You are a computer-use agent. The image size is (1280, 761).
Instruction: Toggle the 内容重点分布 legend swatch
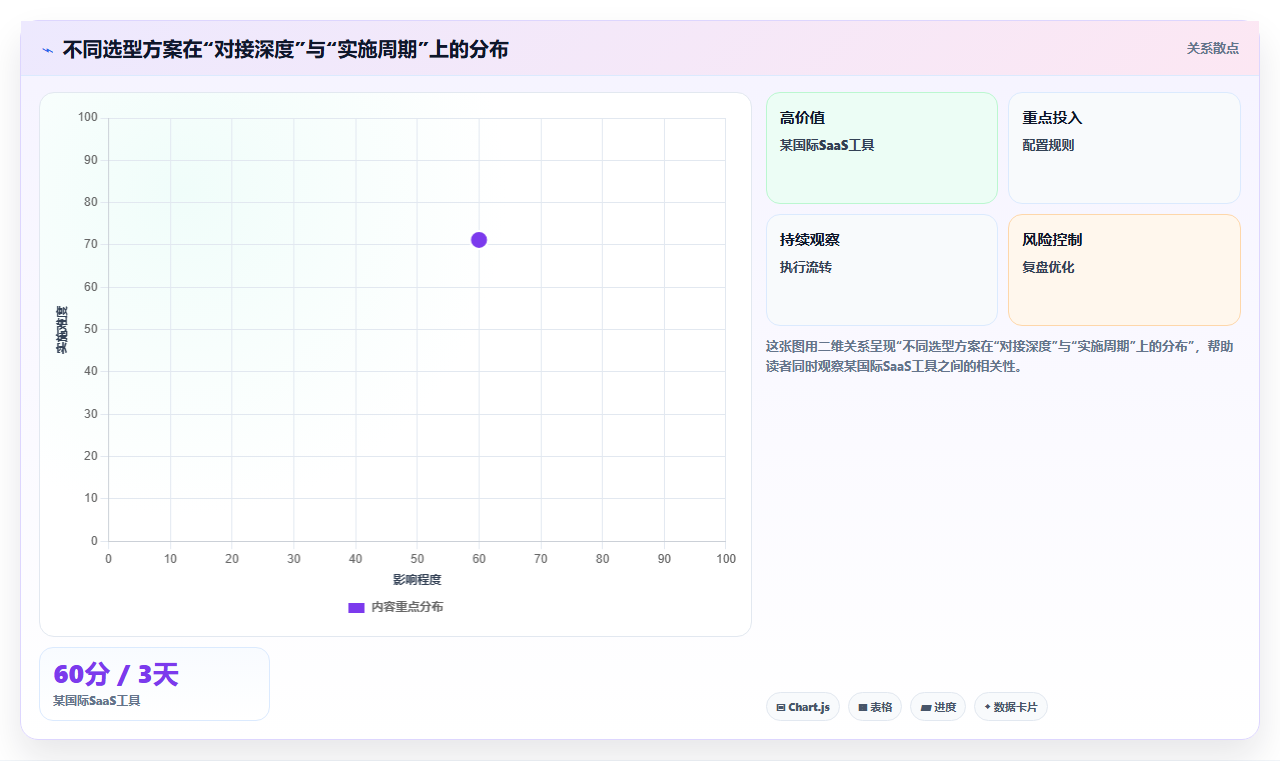356,608
